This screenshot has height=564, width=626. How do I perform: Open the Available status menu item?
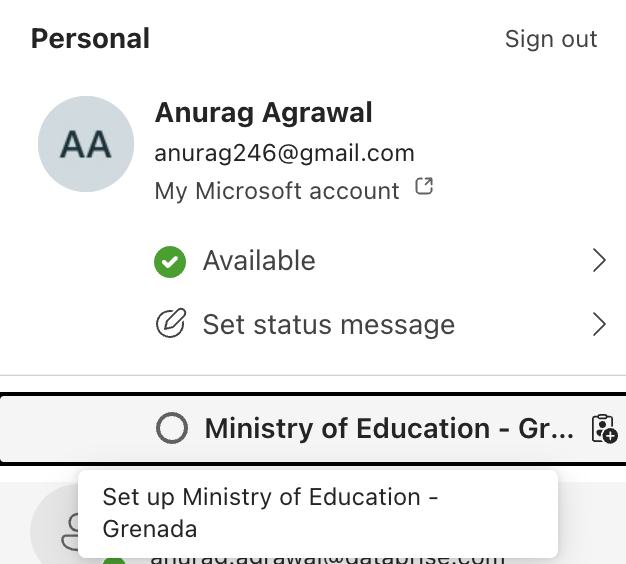259,261
